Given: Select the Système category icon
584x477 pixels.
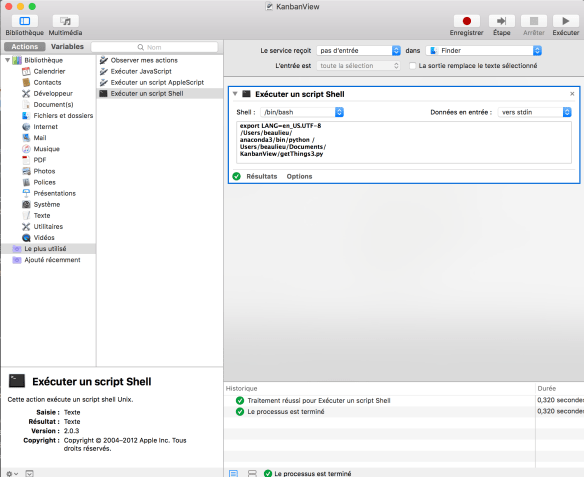Looking at the screenshot, I should pyautogui.click(x=26, y=204).
